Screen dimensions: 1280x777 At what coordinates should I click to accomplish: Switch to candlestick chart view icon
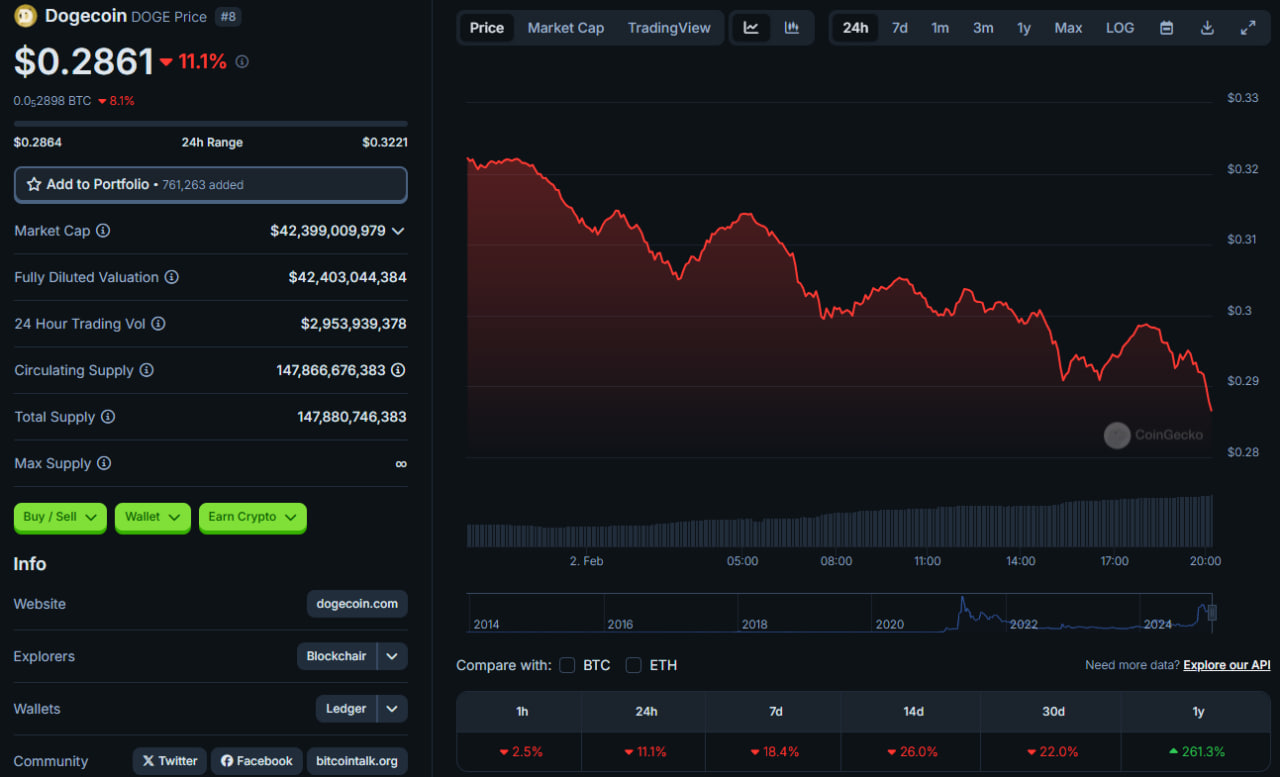point(792,28)
